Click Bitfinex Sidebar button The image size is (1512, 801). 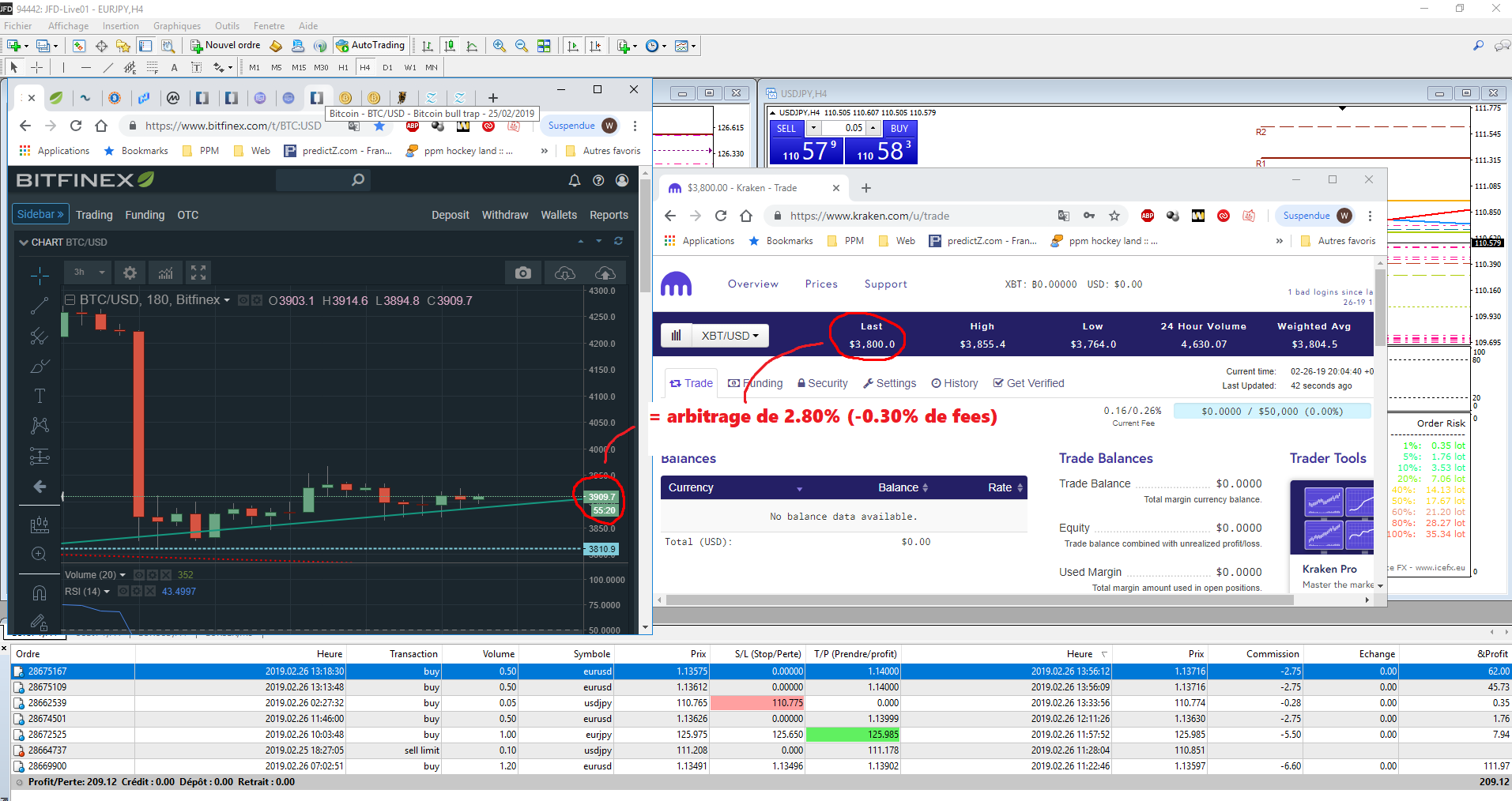tap(40, 214)
